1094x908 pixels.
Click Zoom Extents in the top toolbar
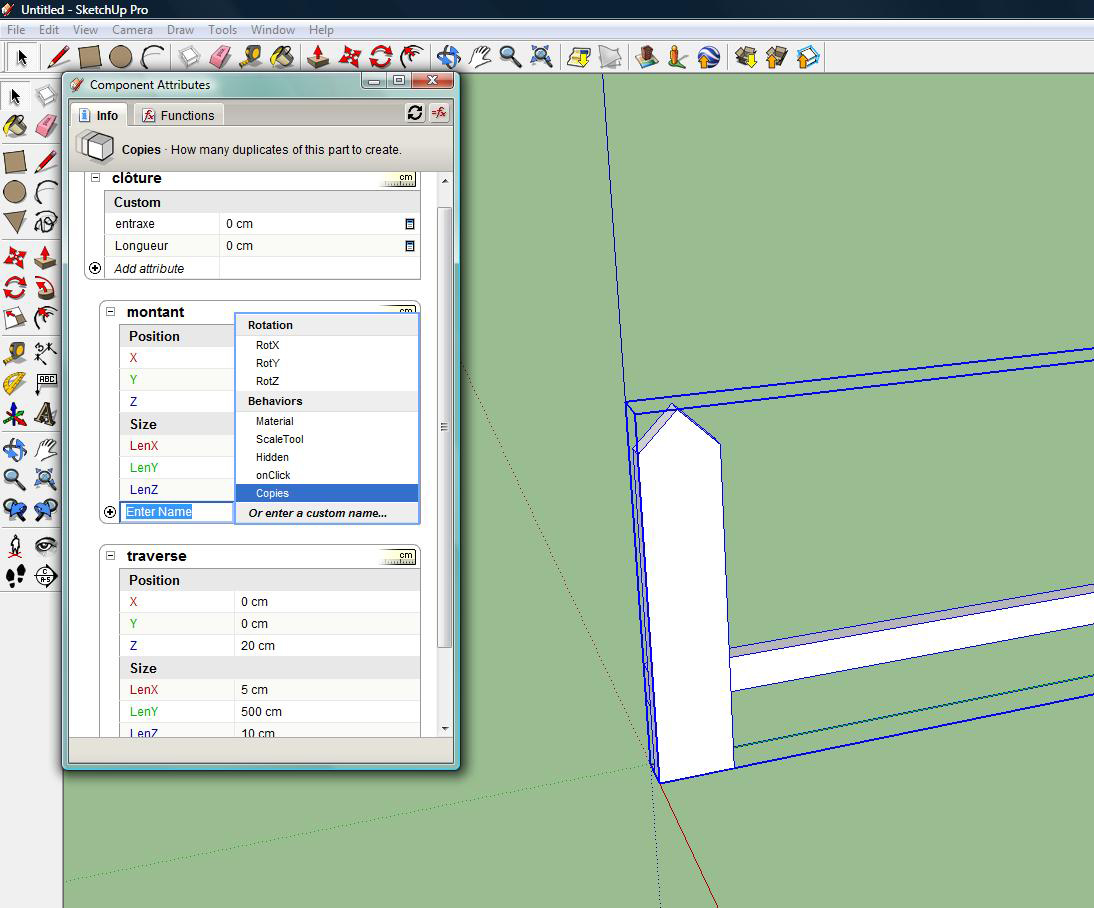(x=541, y=57)
